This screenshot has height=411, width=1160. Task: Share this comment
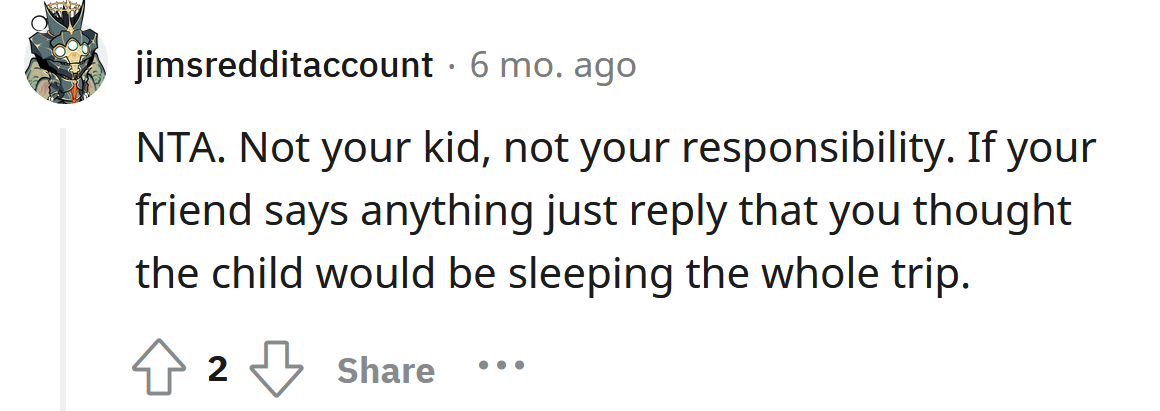pyautogui.click(x=385, y=371)
